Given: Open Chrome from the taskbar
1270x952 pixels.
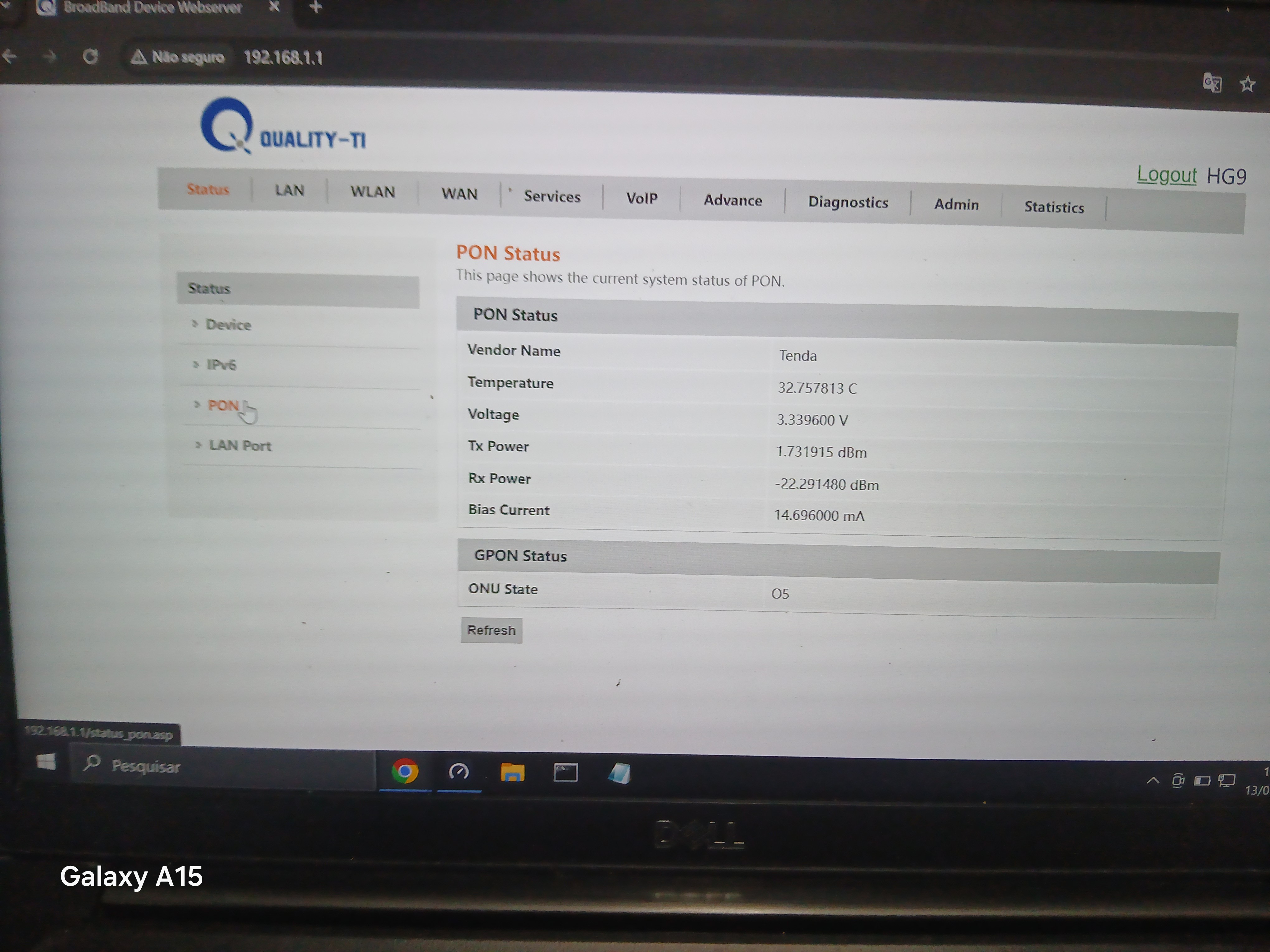Looking at the screenshot, I should coord(405,771).
